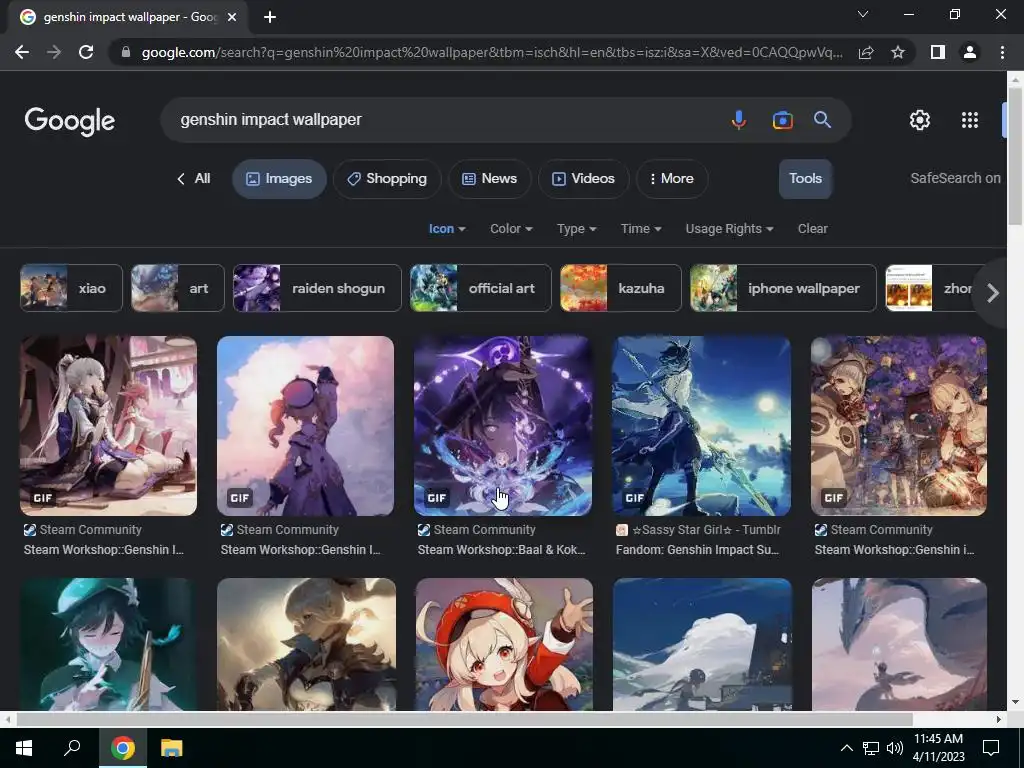Open the Windows notification center
This screenshot has height=768, width=1024.
point(991,748)
